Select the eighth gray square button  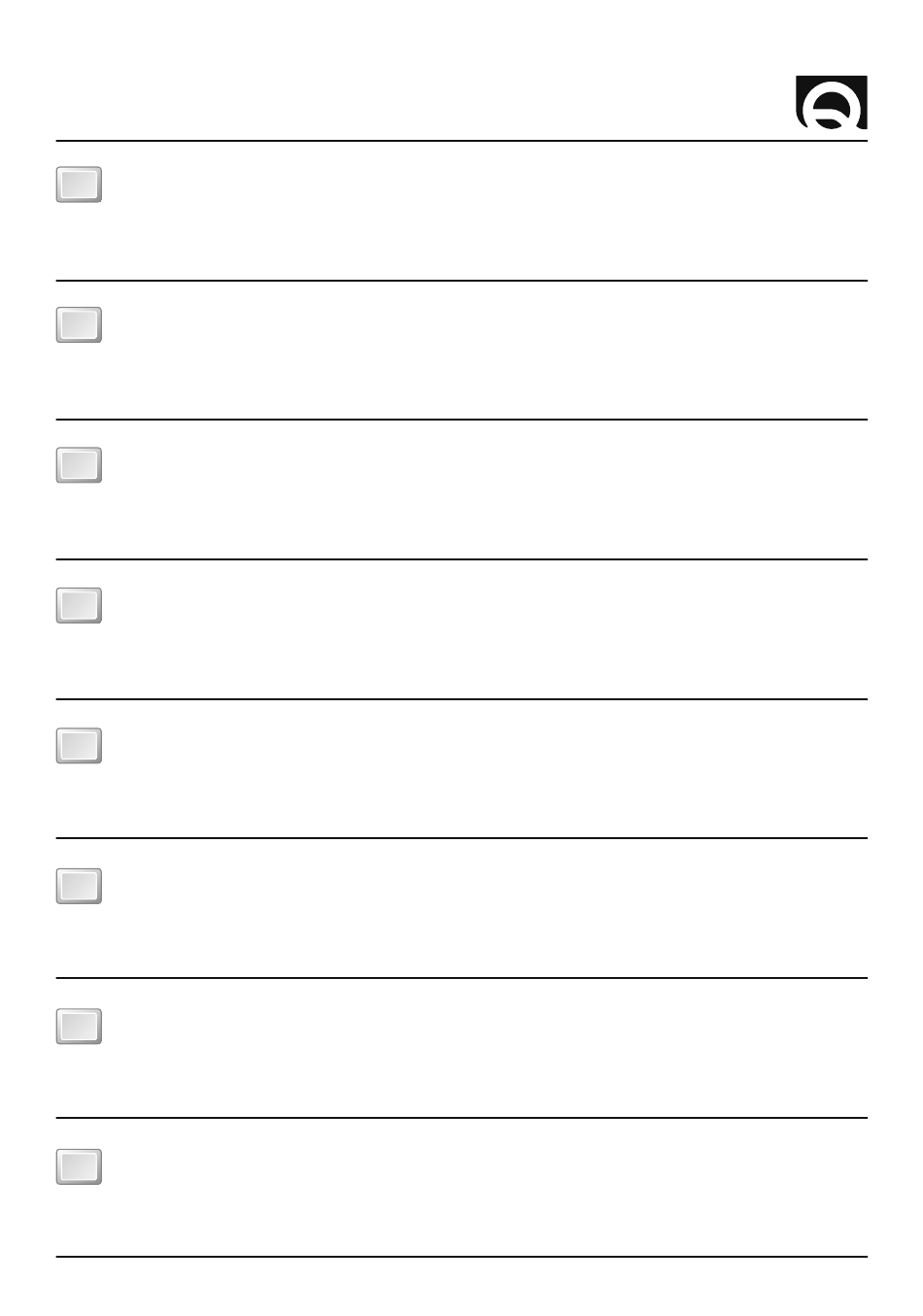[x=79, y=1165]
